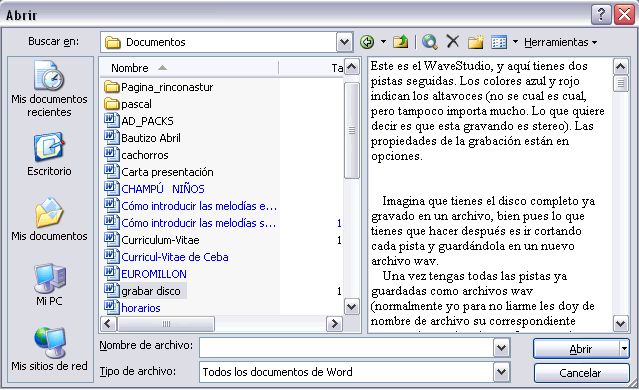The width and height of the screenshot is (639, 390).
Task: Select the EUROMILLON file name
Action: point(154,274)
